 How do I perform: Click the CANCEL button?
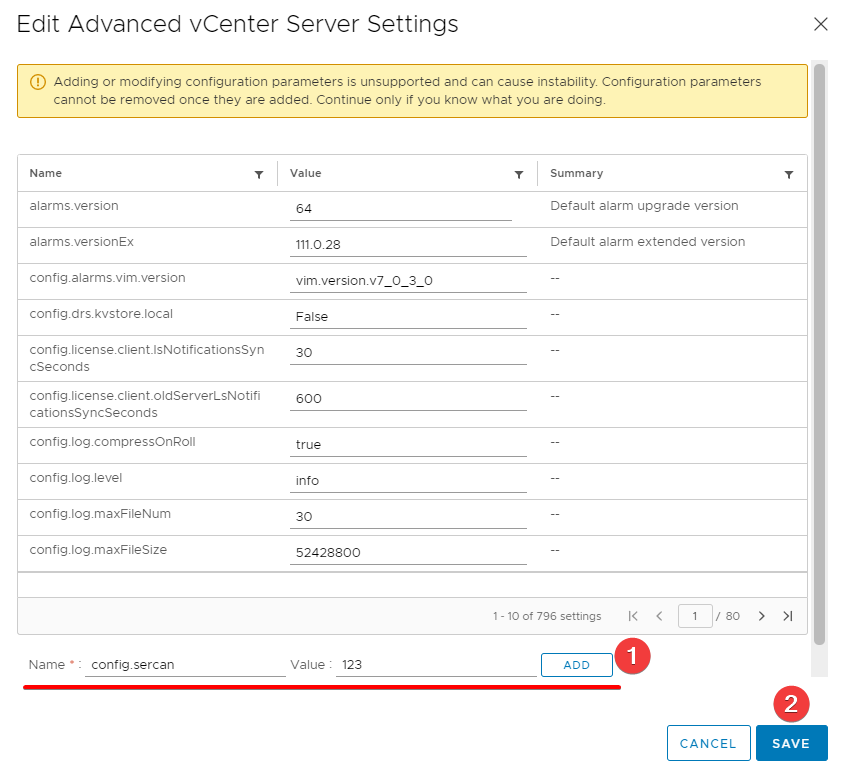coord(708,744)
